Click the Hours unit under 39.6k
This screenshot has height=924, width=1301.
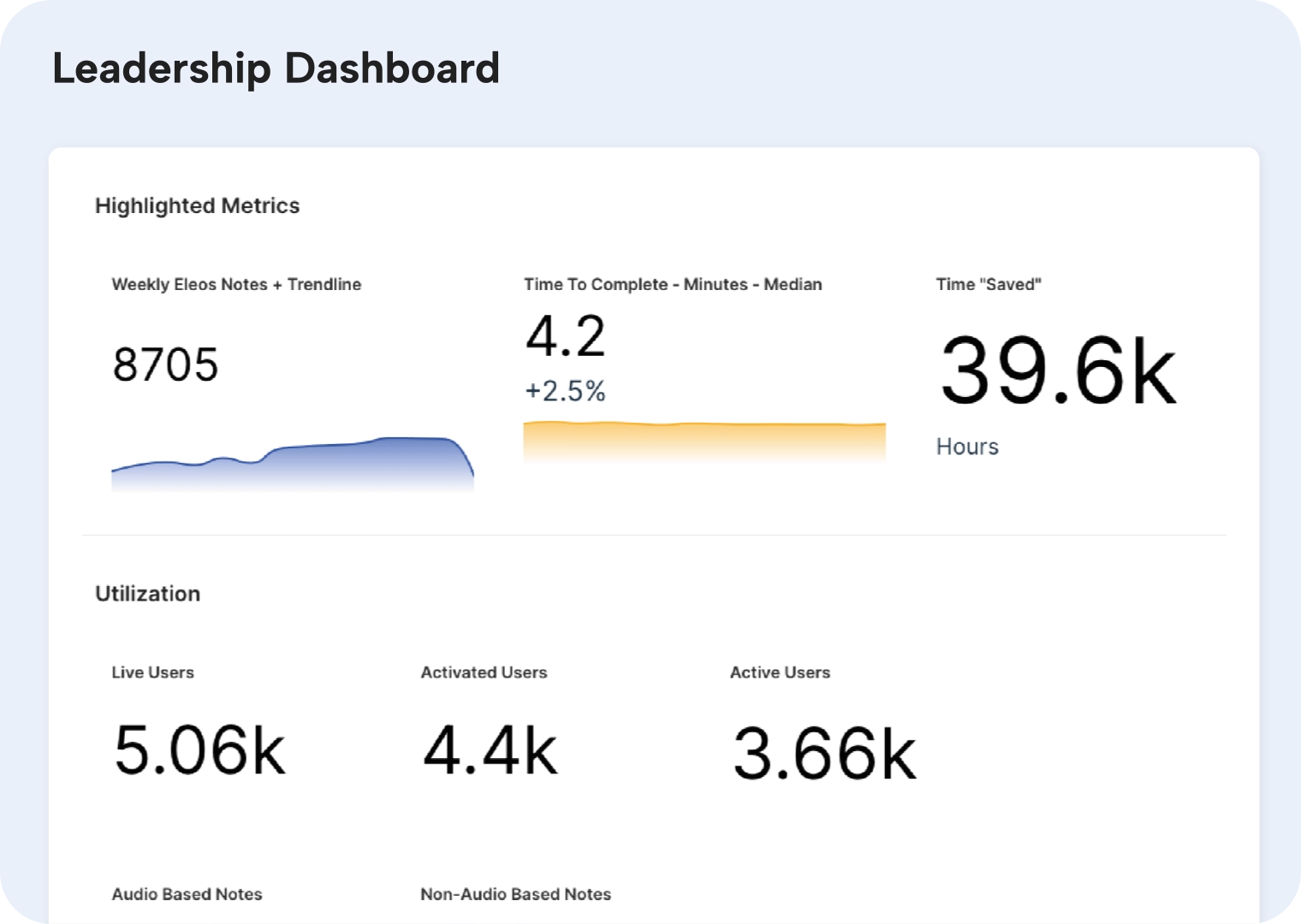tap(967, 447)
